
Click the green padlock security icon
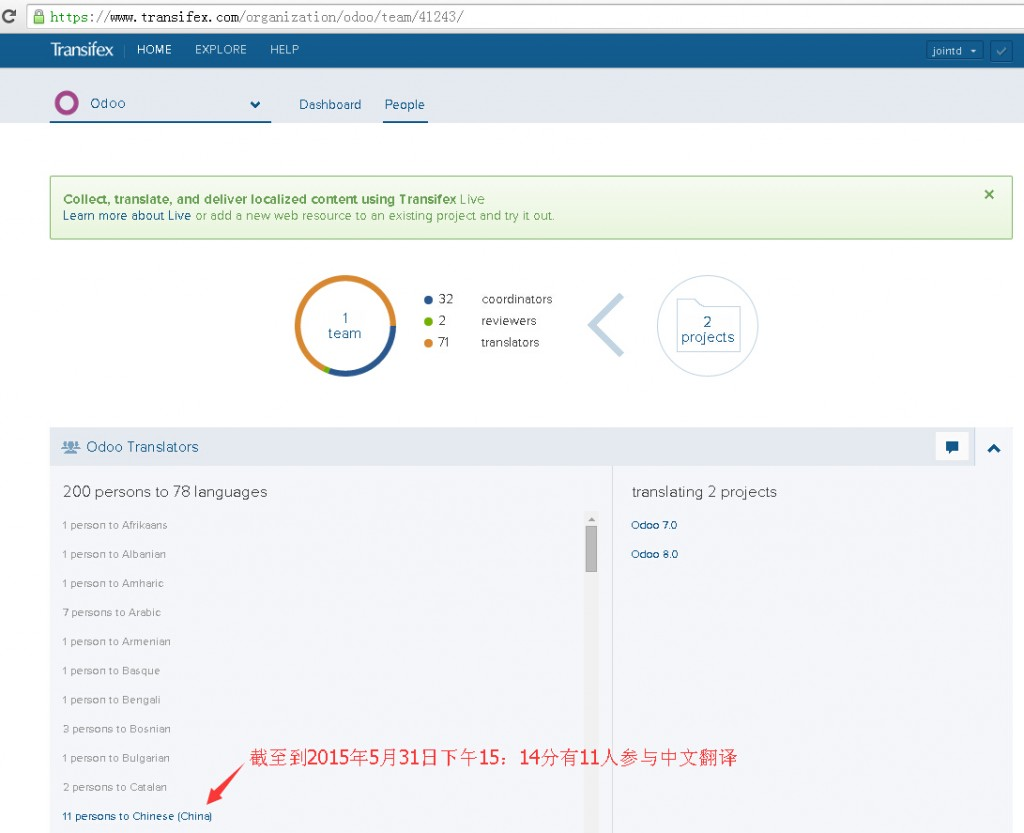tap(39, 16)
